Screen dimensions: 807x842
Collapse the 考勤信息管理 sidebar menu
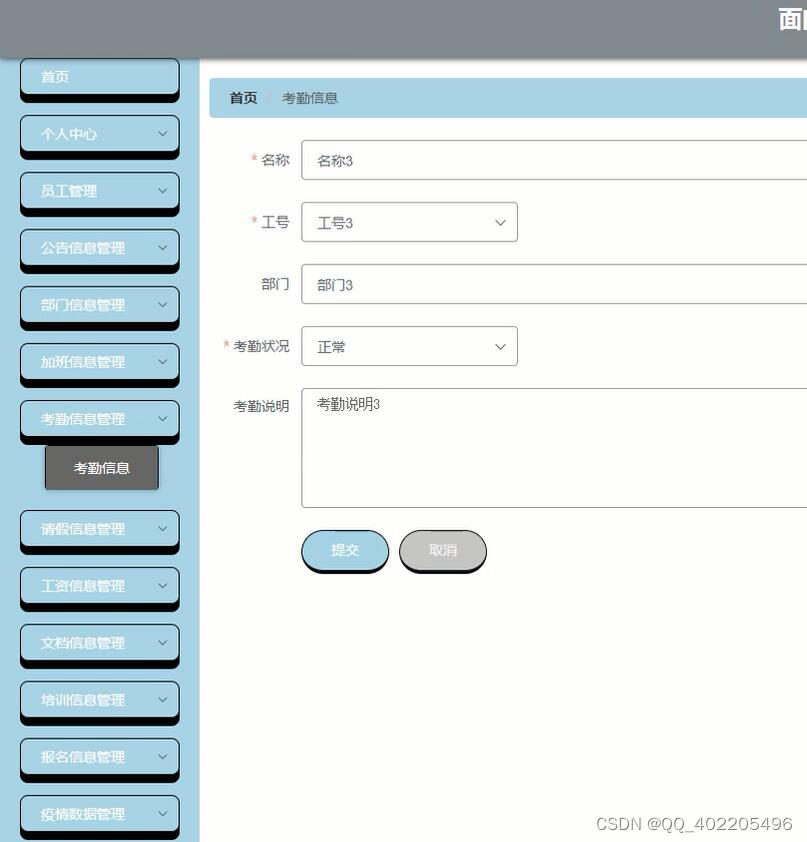99,418
